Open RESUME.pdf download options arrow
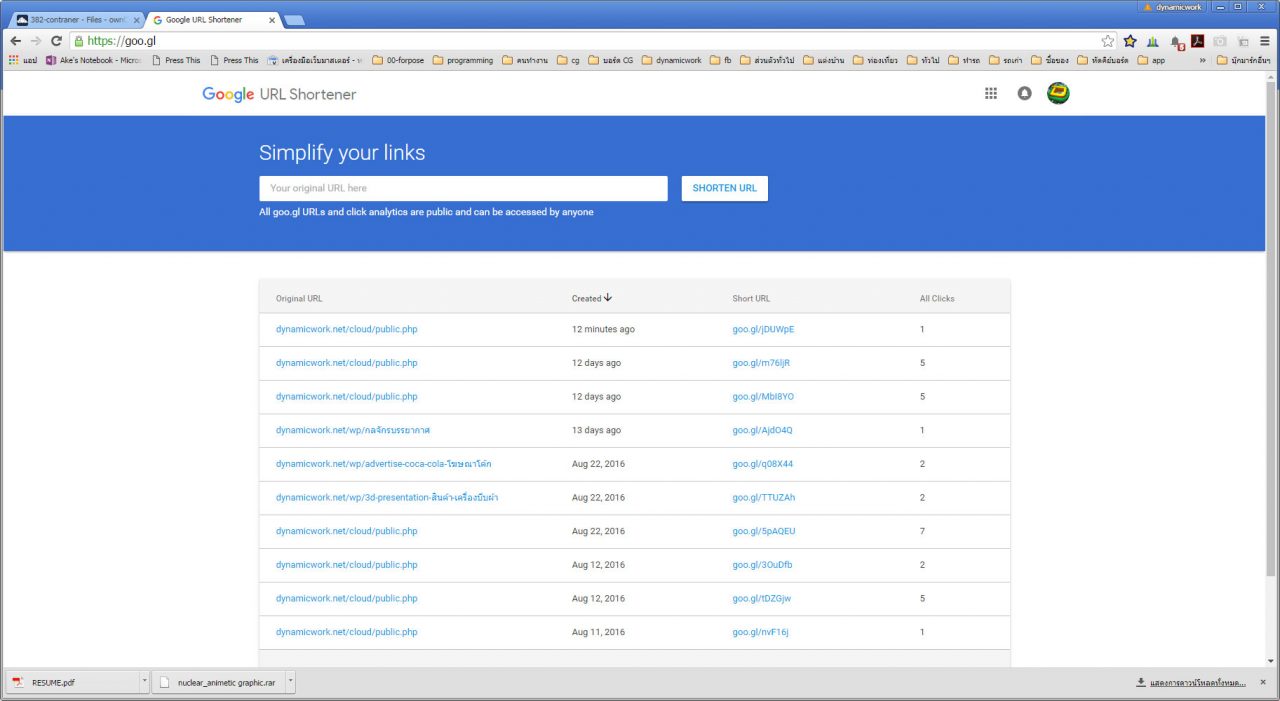This screenshot has width=1280, height=701. (144, 682)
